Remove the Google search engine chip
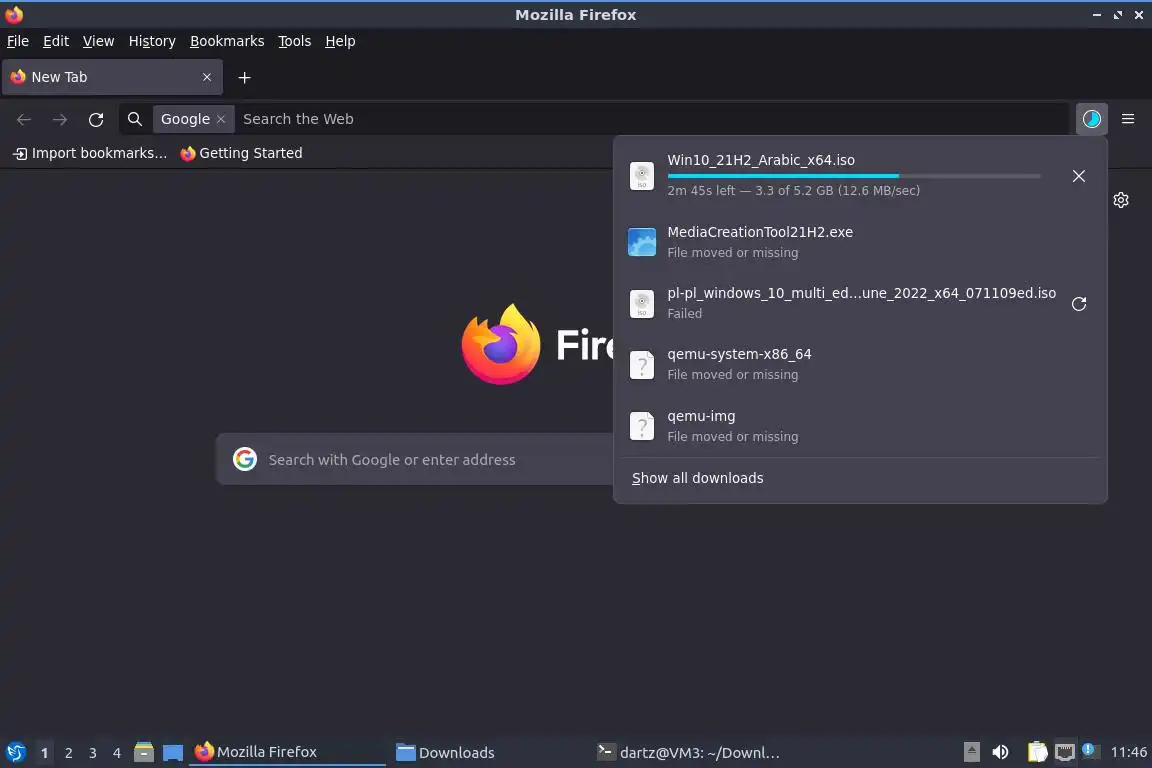 (220, 119)
